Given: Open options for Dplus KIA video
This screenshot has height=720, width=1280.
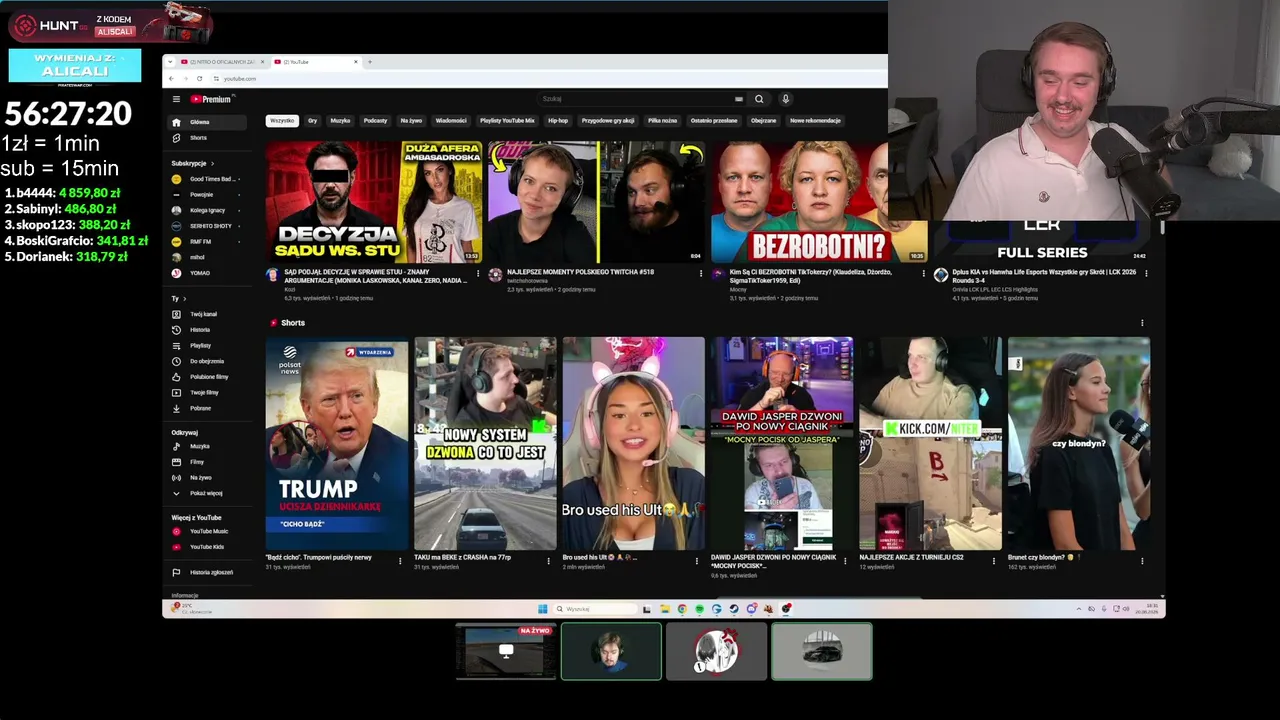Looking at the screenshot, I should [x=1145, y=273].
